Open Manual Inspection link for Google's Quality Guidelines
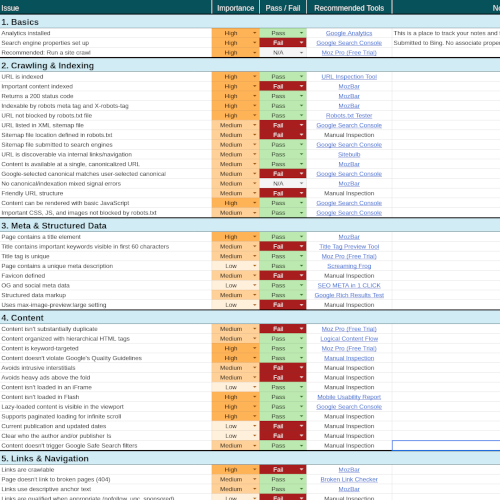Screen dimensions: 500x500 click(349, 358)
